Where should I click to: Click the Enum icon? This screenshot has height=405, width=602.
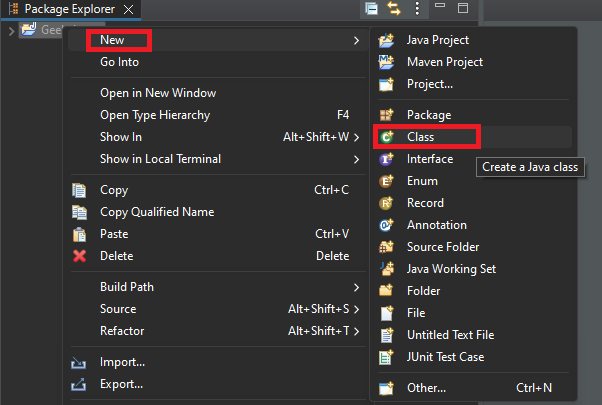386,181
